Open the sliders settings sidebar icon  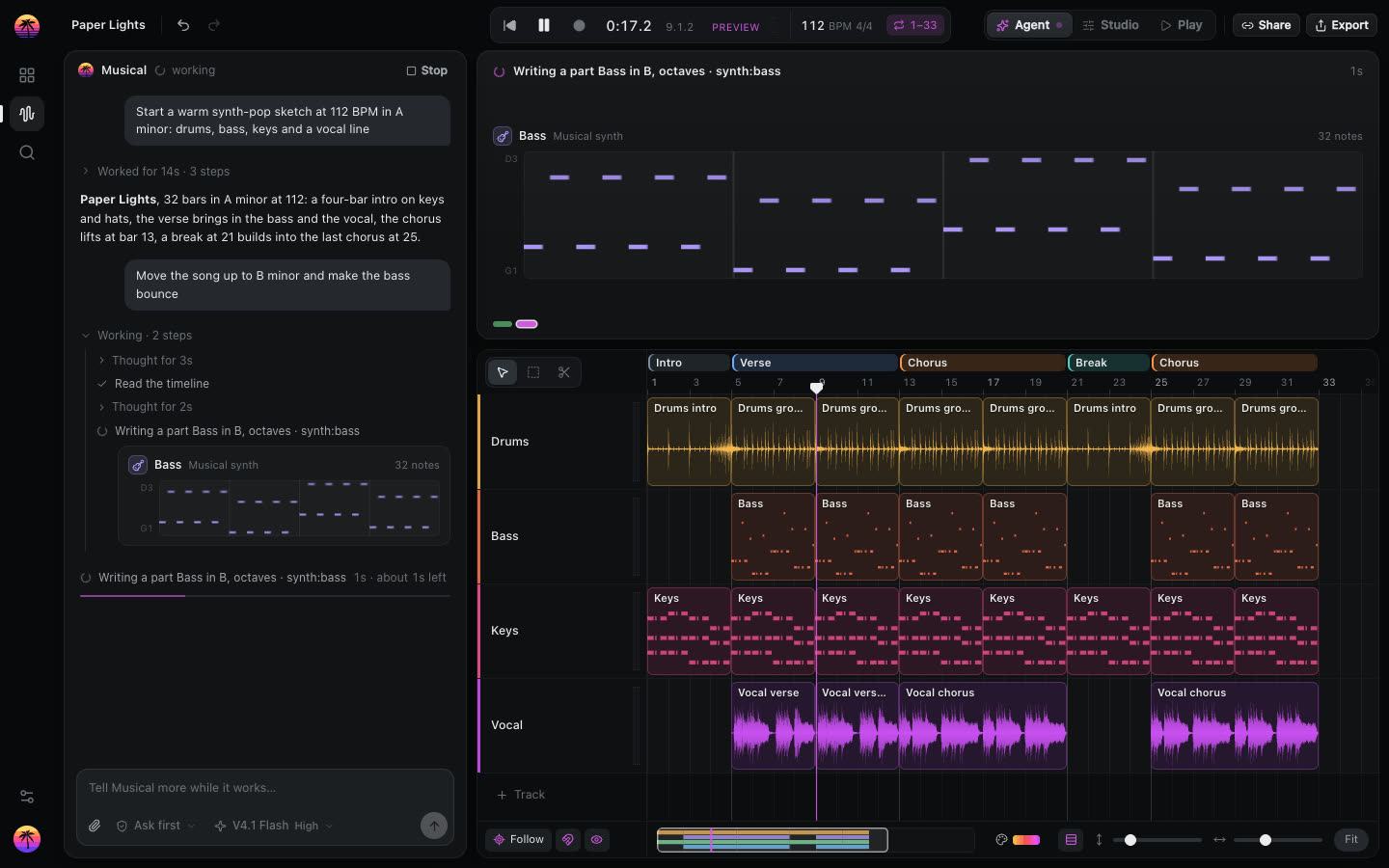pyautogui.click(x=27, y=797)
